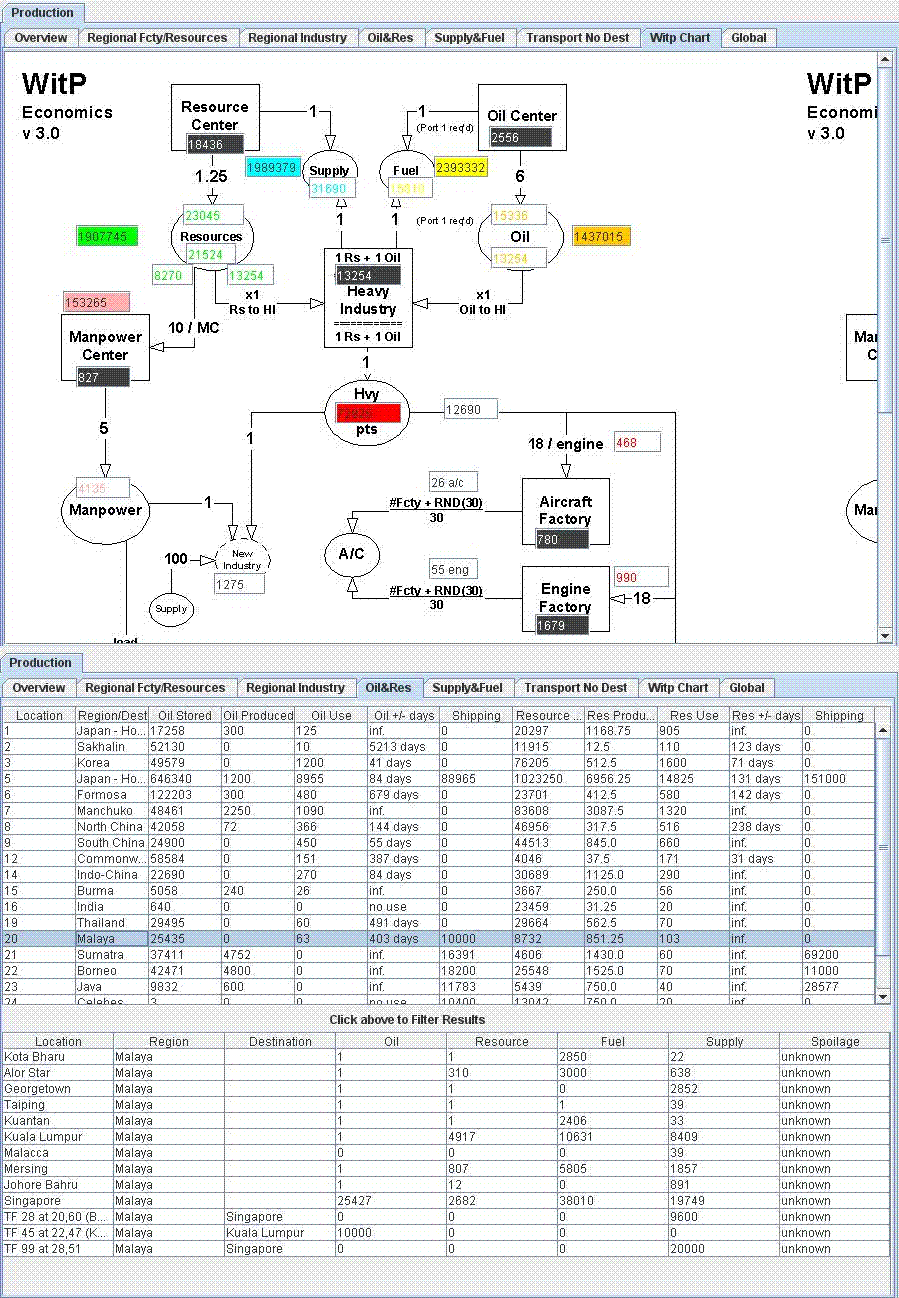The image size is (899, 1298).
Task: Select the Sumatra row in region table
Action: pyautogui.click(x=439, y=955)
